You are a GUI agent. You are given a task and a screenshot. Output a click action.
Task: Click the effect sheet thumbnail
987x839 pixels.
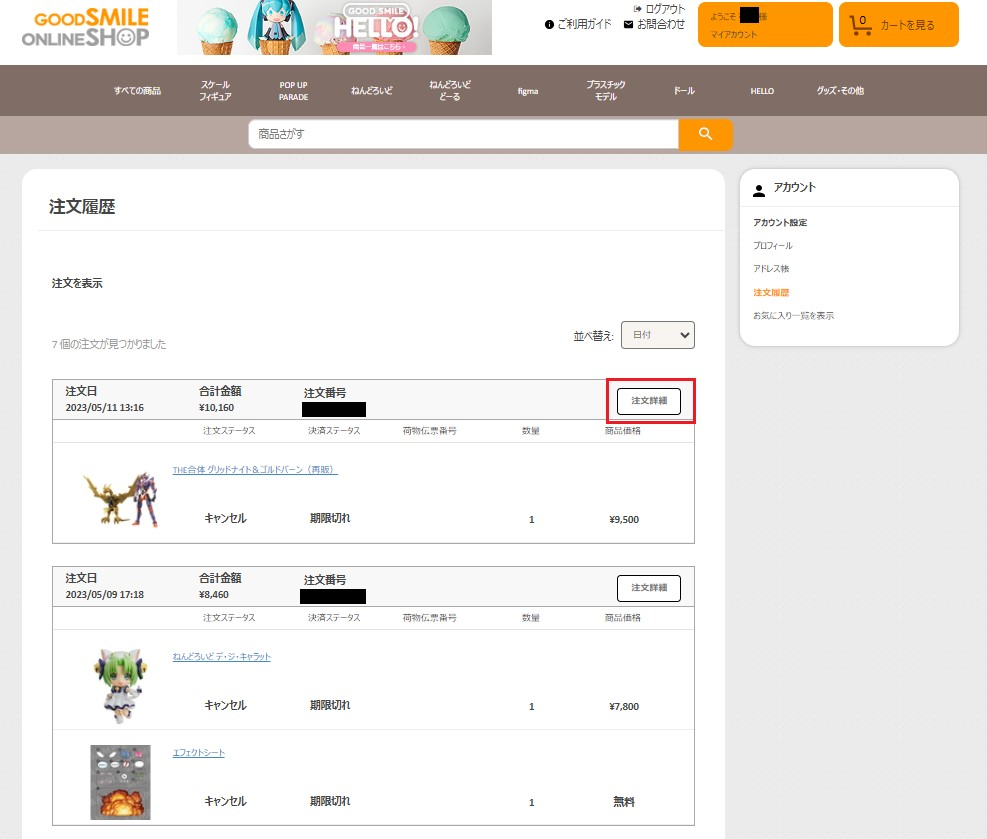point(120,782)
